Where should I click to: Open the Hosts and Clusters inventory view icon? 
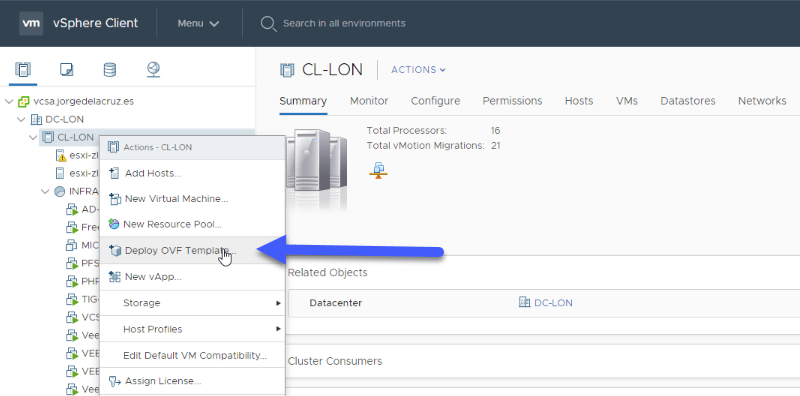click(x=23, y=69)
